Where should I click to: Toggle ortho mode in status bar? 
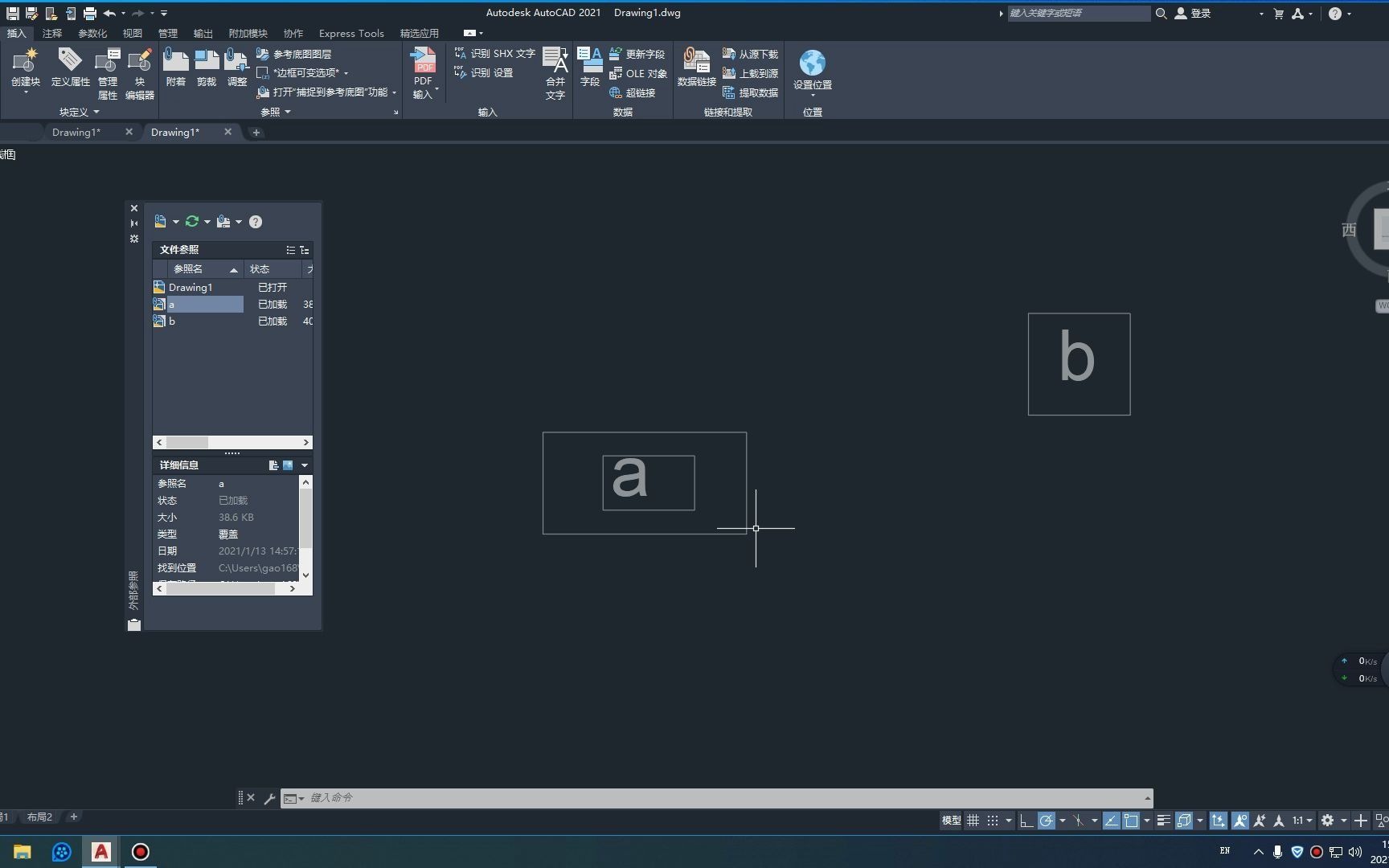[x=1026, y=821]
